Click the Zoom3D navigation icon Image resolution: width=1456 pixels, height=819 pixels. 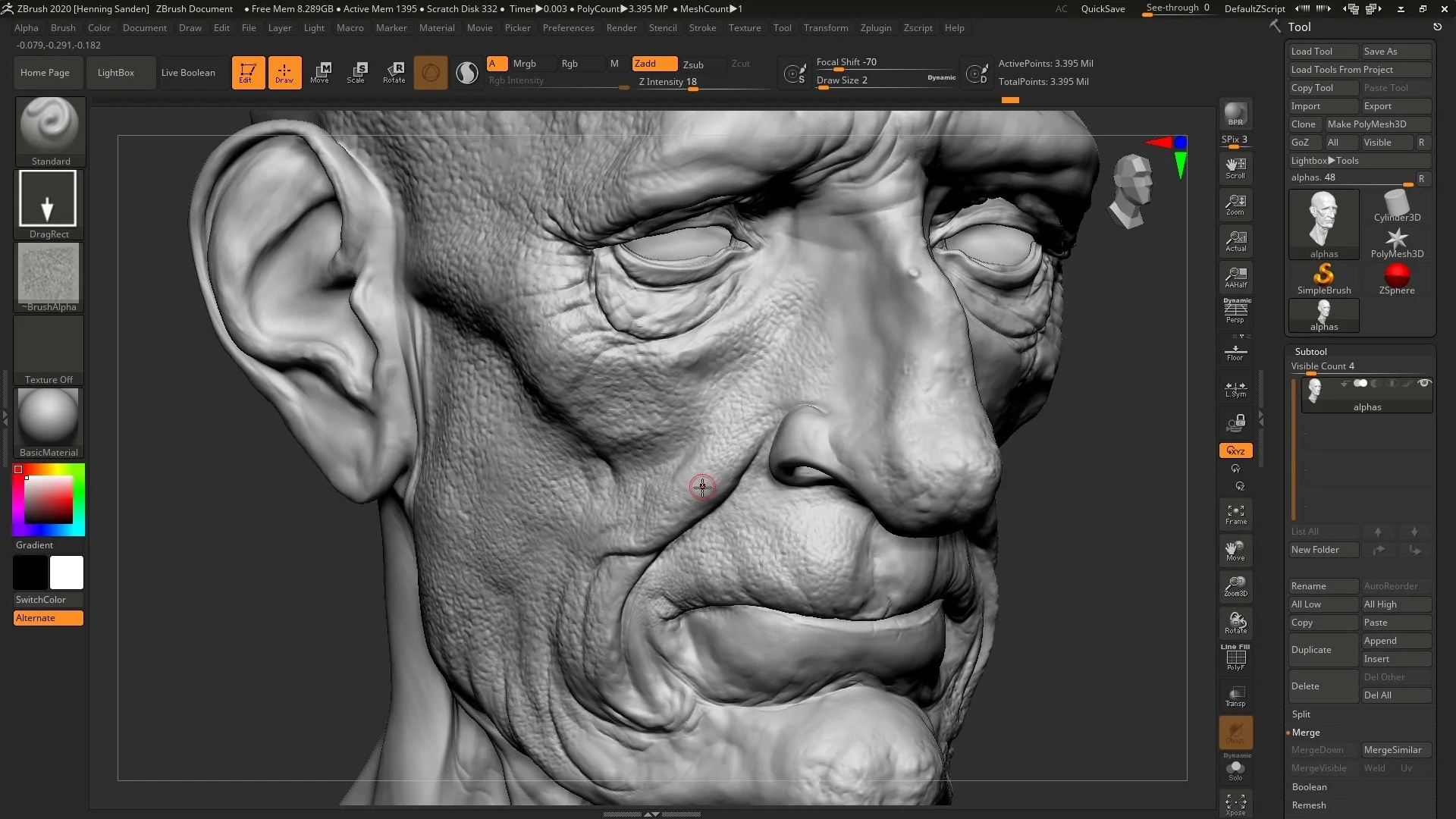[x=1235, y=585]
